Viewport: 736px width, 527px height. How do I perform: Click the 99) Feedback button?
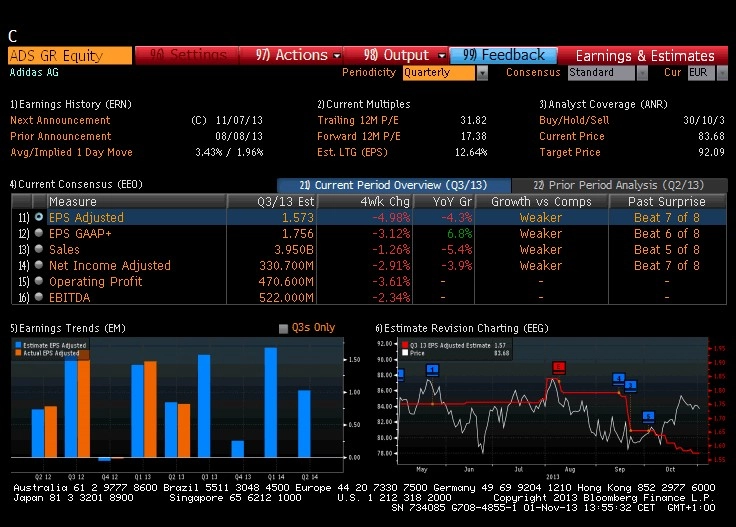[x=504, y=55]
